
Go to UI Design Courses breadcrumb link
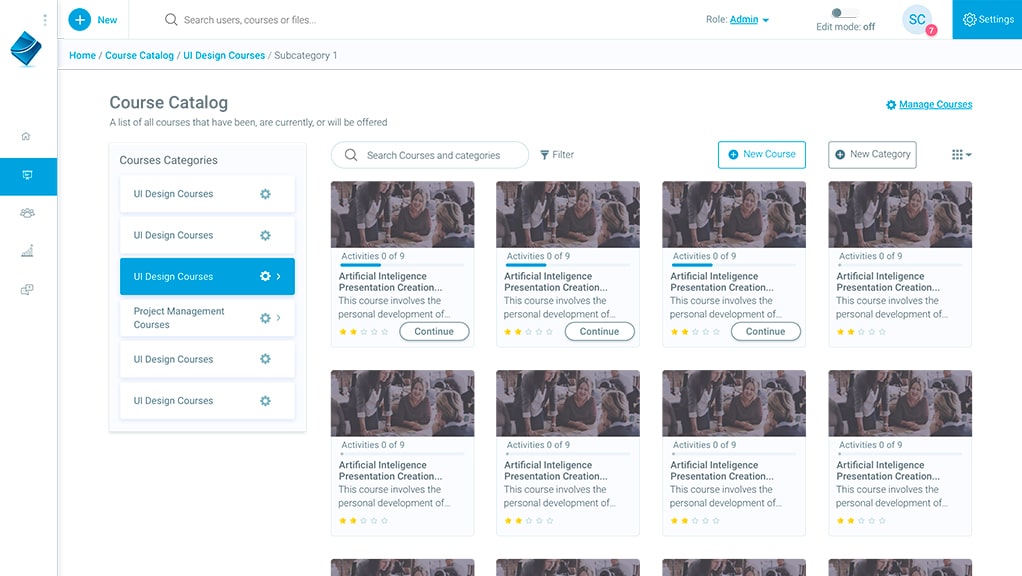tap(224, 55)
